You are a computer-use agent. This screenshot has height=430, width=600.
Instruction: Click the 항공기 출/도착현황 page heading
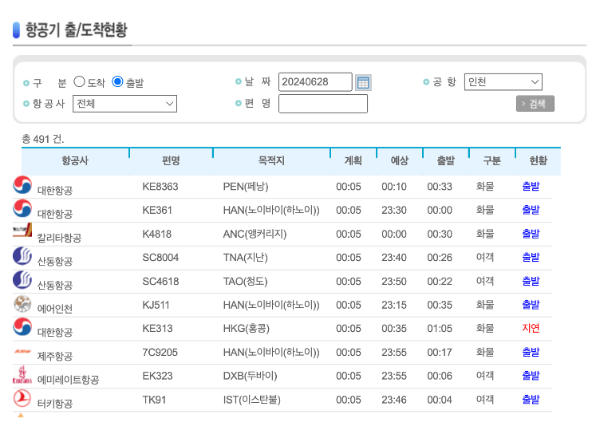[76, 30]
